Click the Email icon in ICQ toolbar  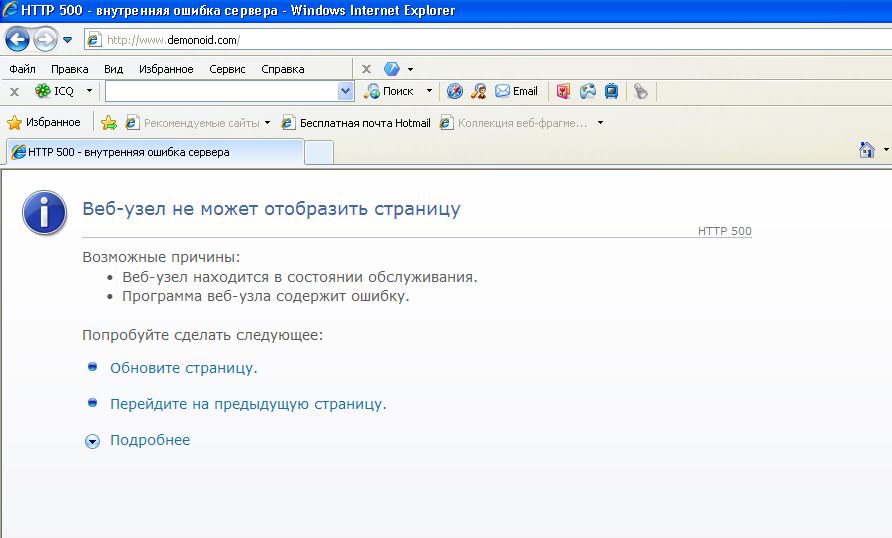pyautogui.click(x=517, y=91)
